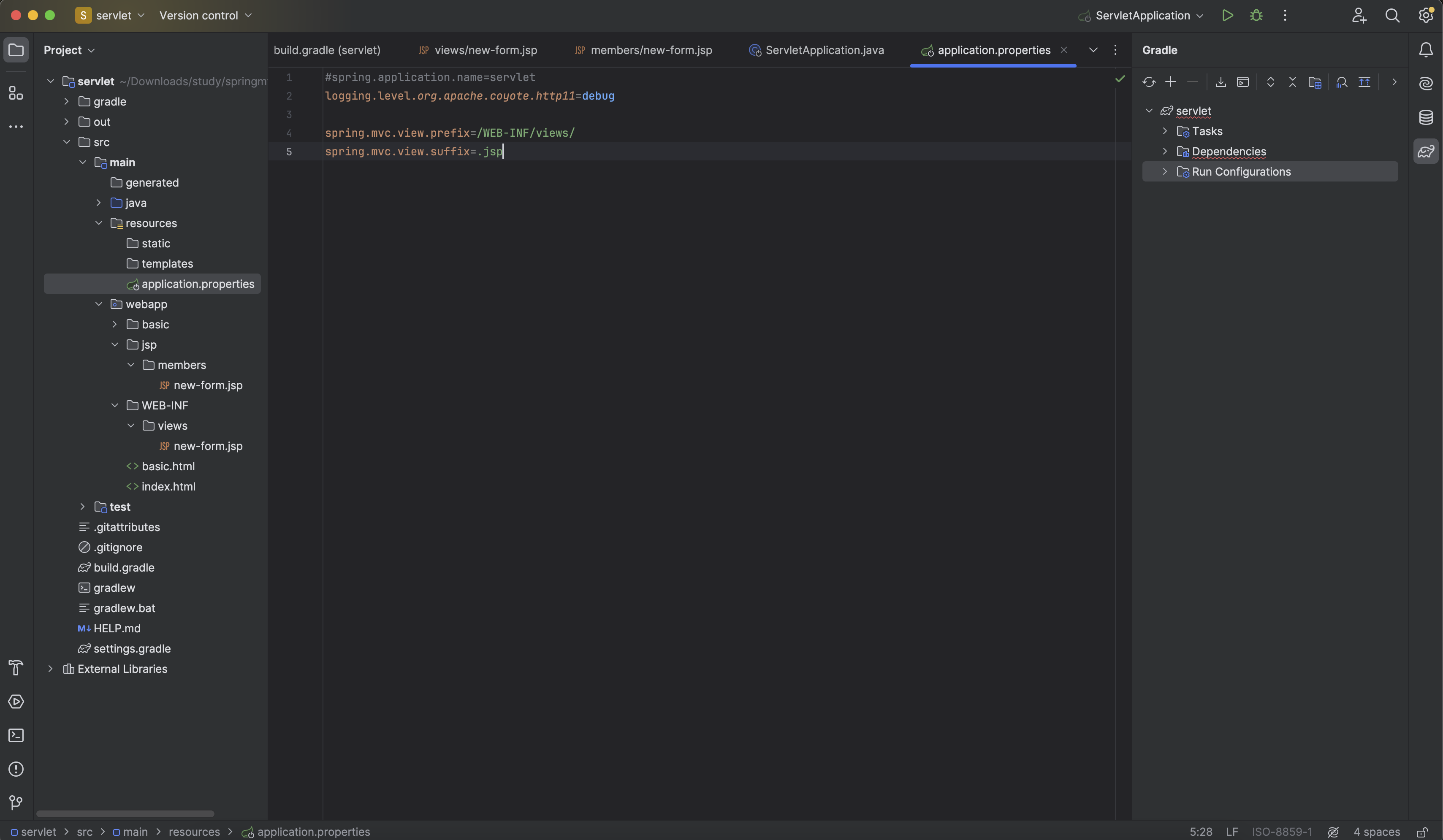Image resolution: width=1443 pixels, height=840 pixels.
Task: Debug ServletApplication with the bug icon
Action: click(1256, 16)
